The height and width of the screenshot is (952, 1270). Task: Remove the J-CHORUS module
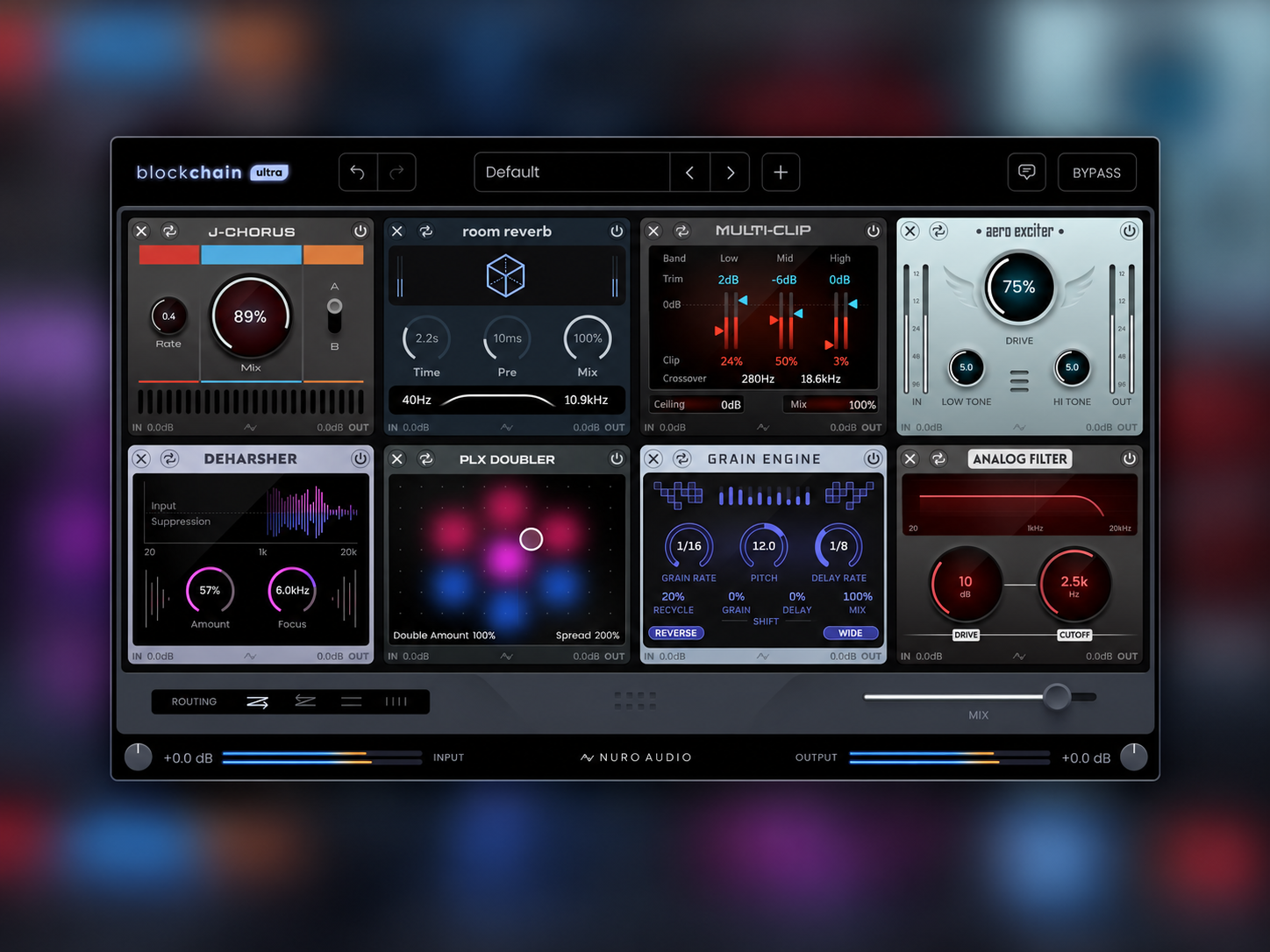141,231
